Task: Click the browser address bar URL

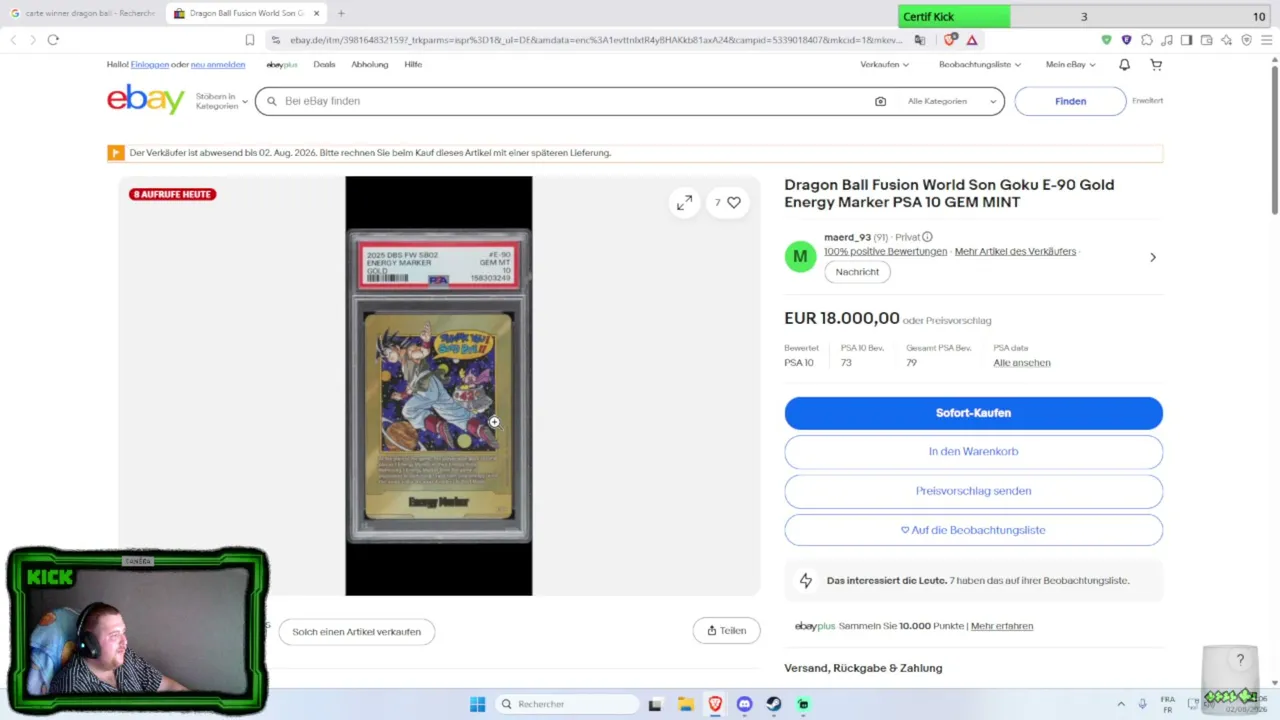Action: pos(595,40)
